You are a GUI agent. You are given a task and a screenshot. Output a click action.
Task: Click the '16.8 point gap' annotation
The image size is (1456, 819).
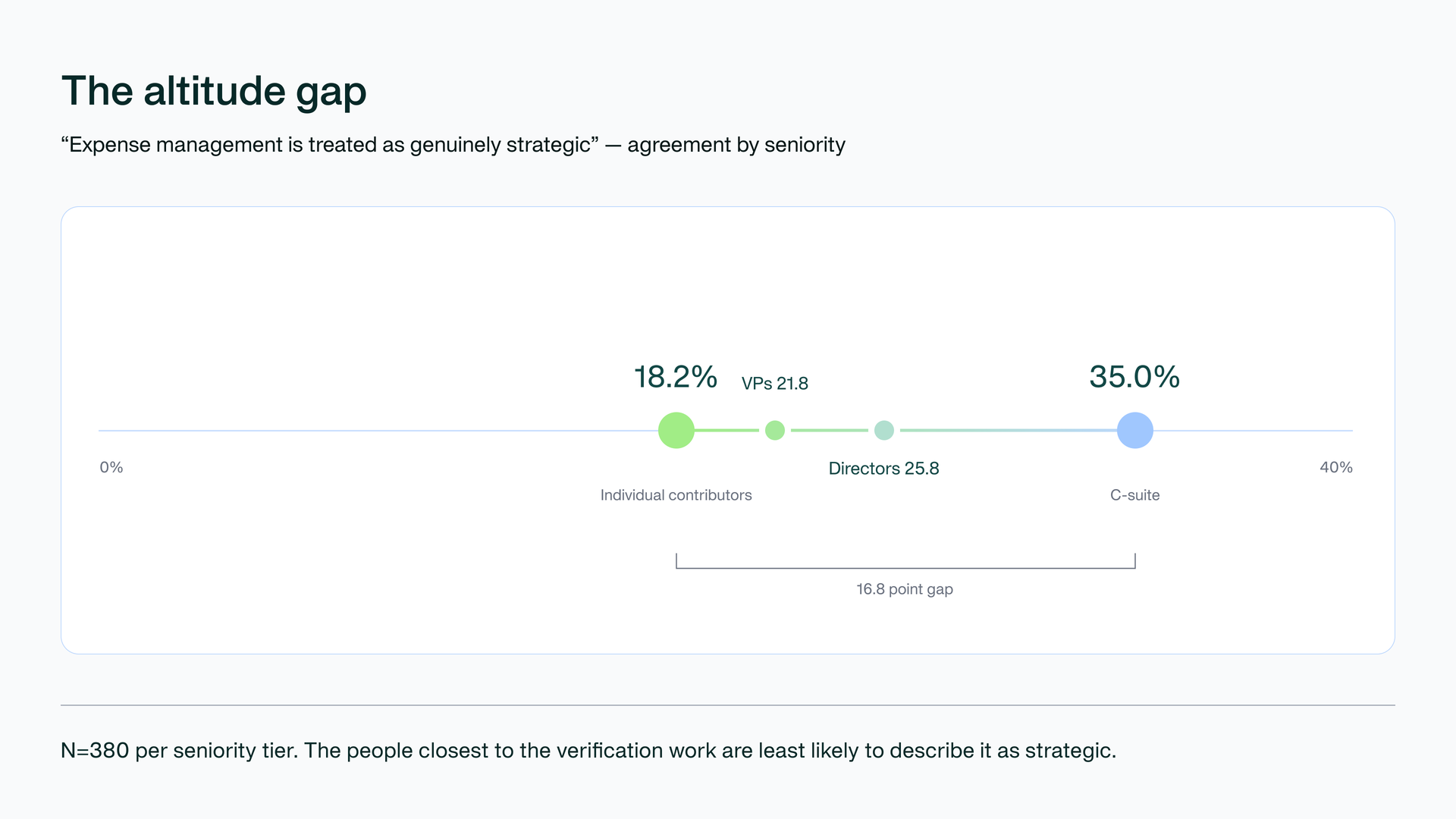pos(905,589)
